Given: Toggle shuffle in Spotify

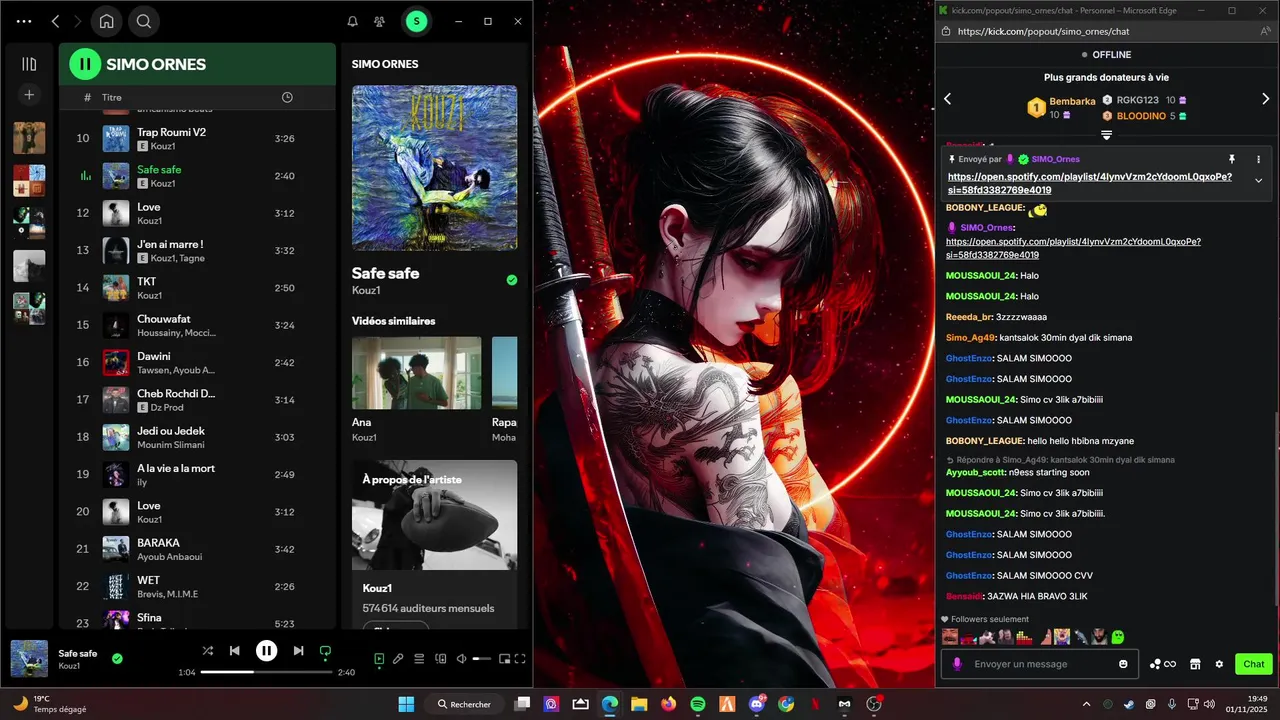Looking at the screenshot, I should [208, 651].
